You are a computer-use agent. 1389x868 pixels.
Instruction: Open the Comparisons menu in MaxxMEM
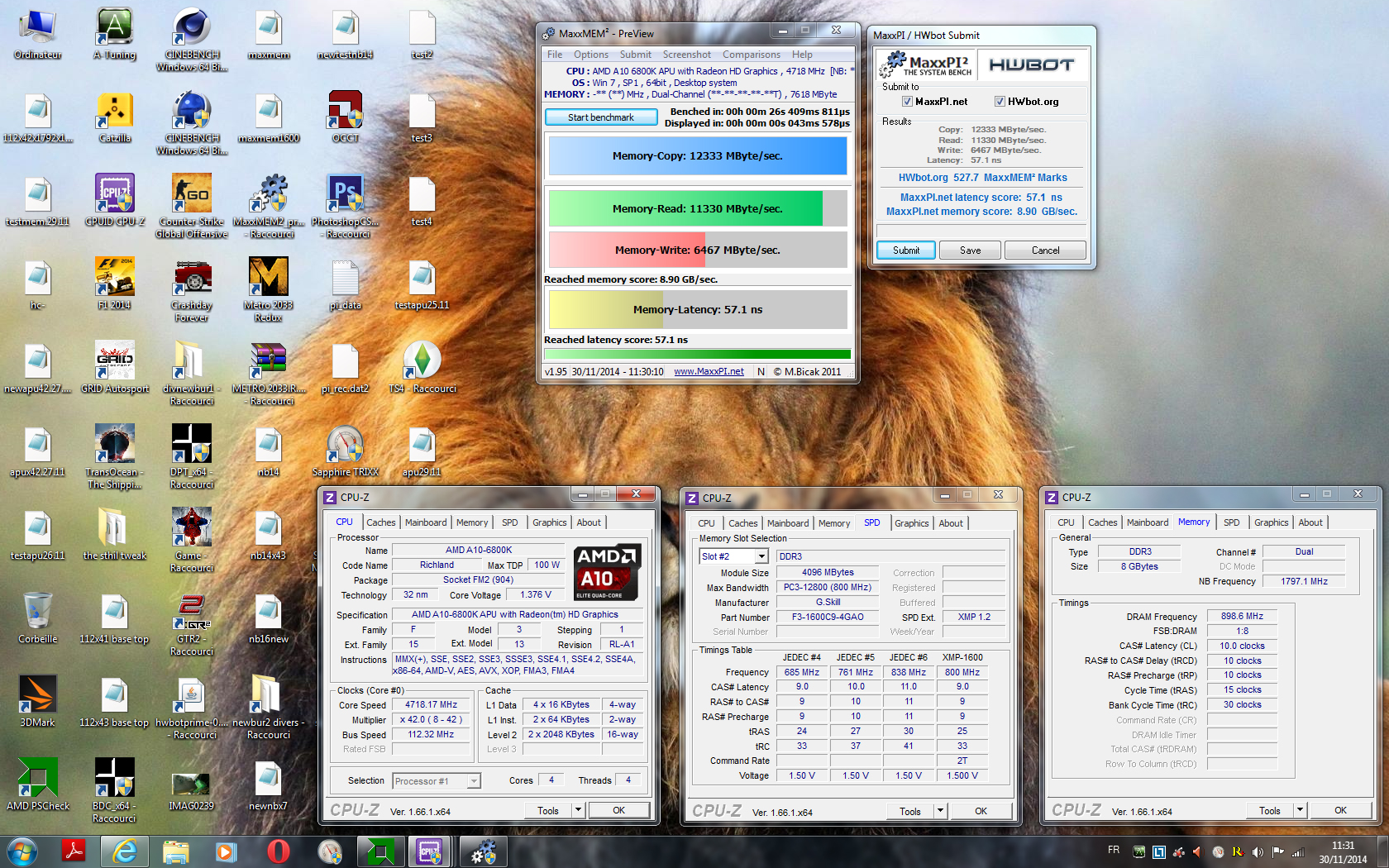tap(752, 55)
